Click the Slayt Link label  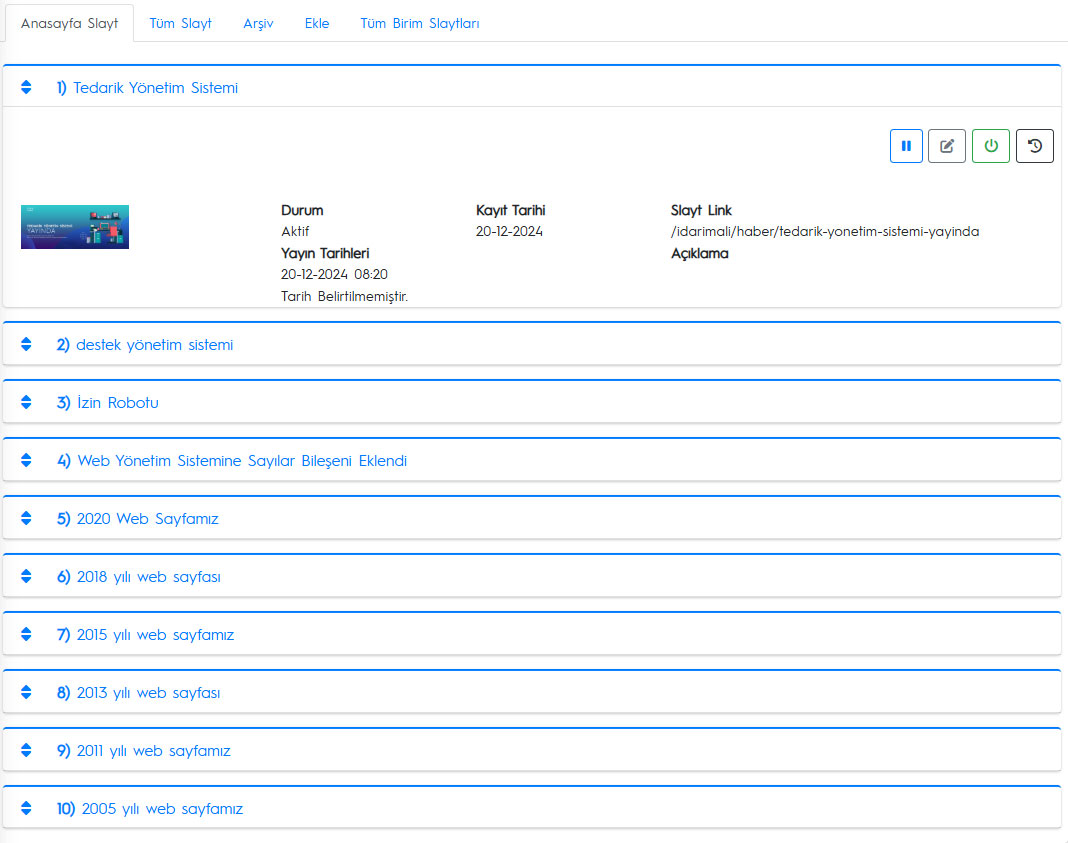(701, 210)
